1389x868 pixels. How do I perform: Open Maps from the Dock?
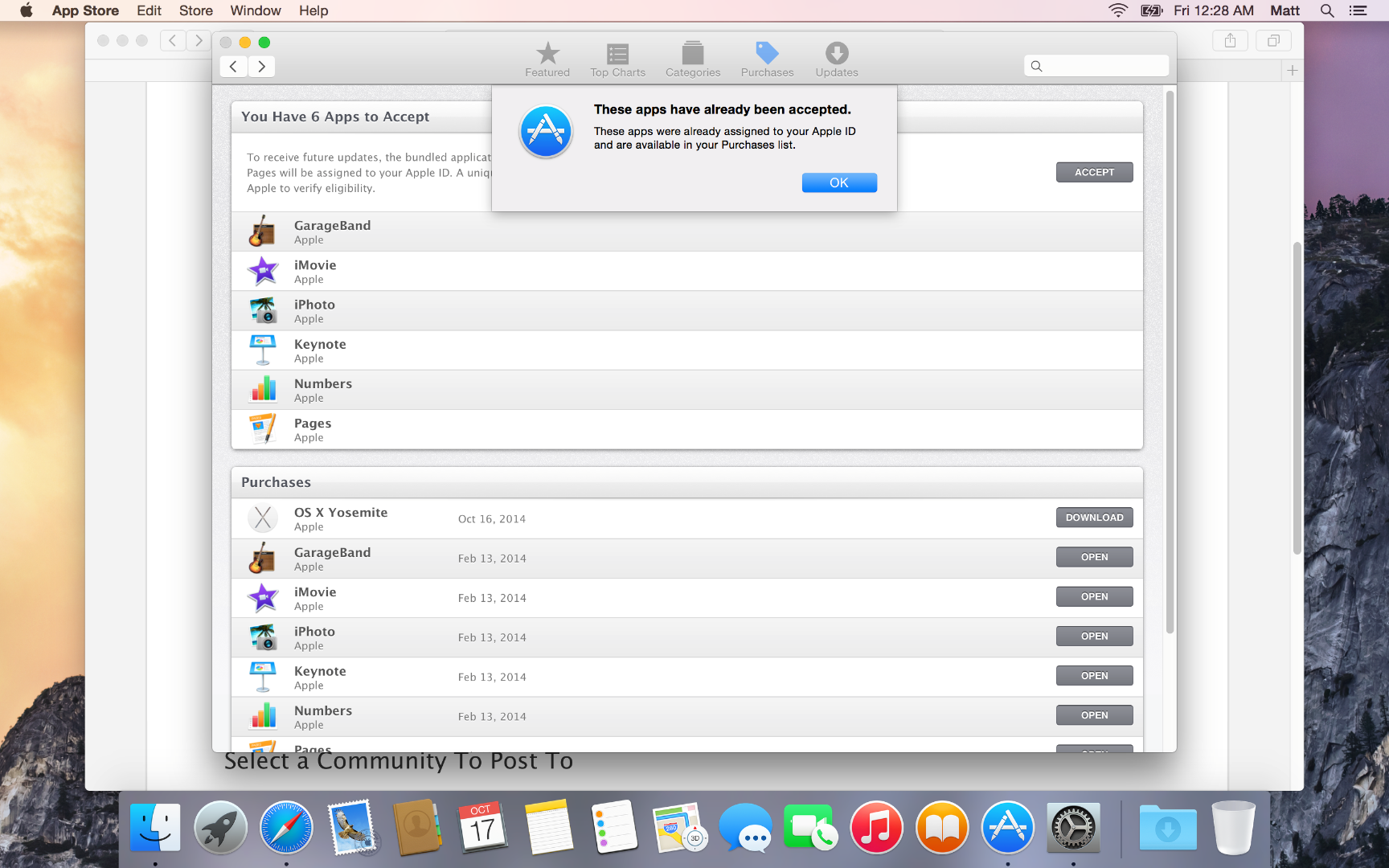(680, 827)
